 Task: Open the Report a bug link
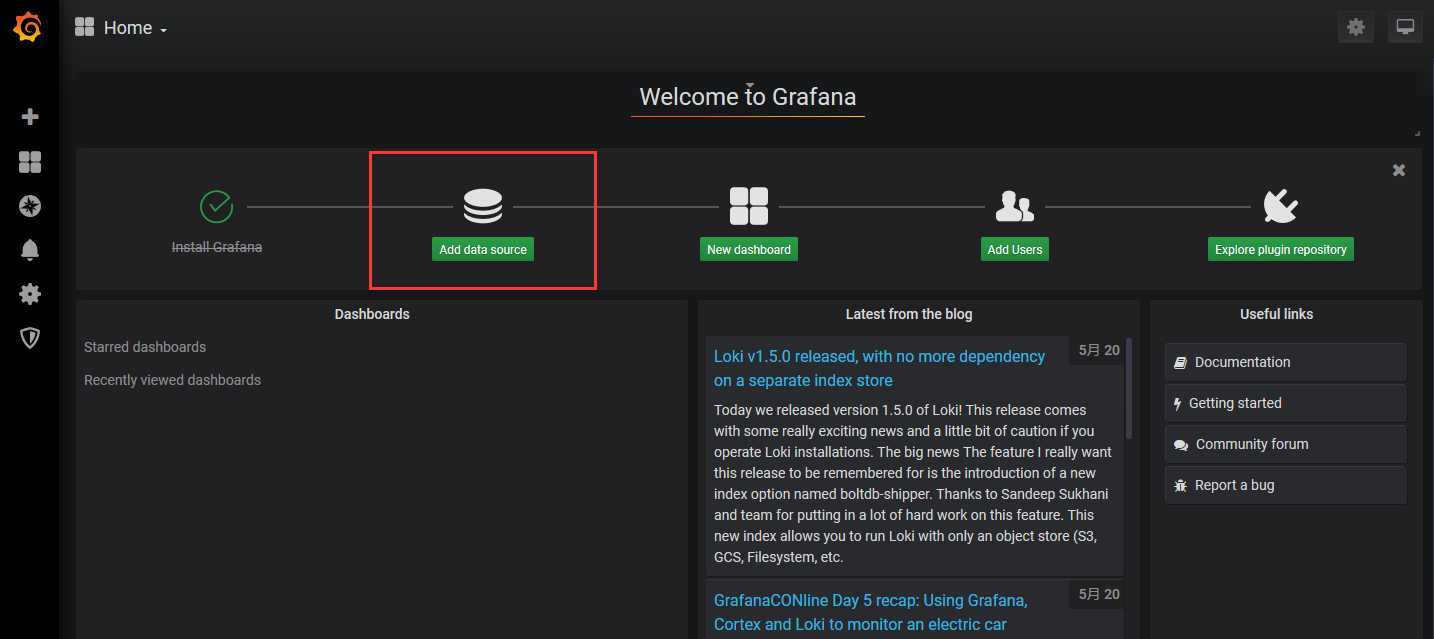tap(1285, 485)
